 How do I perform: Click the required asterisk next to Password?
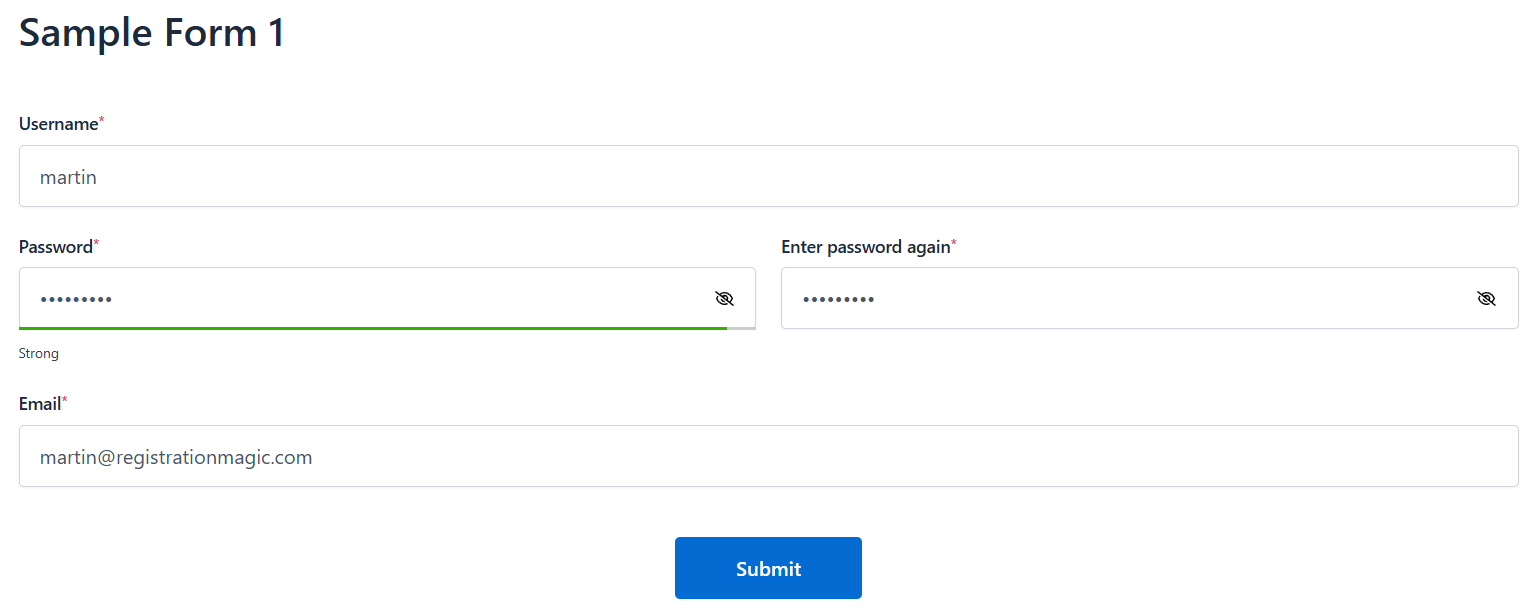pyautogui.click(x=96, y=244)
